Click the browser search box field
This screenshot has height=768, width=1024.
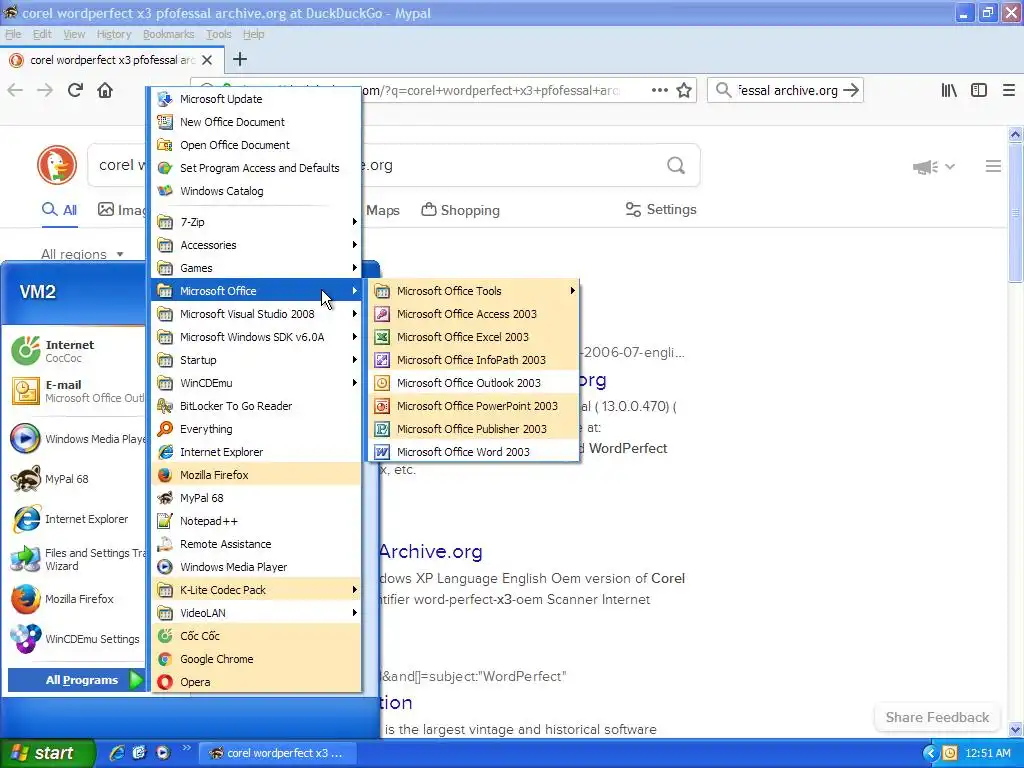pos(785,90)
